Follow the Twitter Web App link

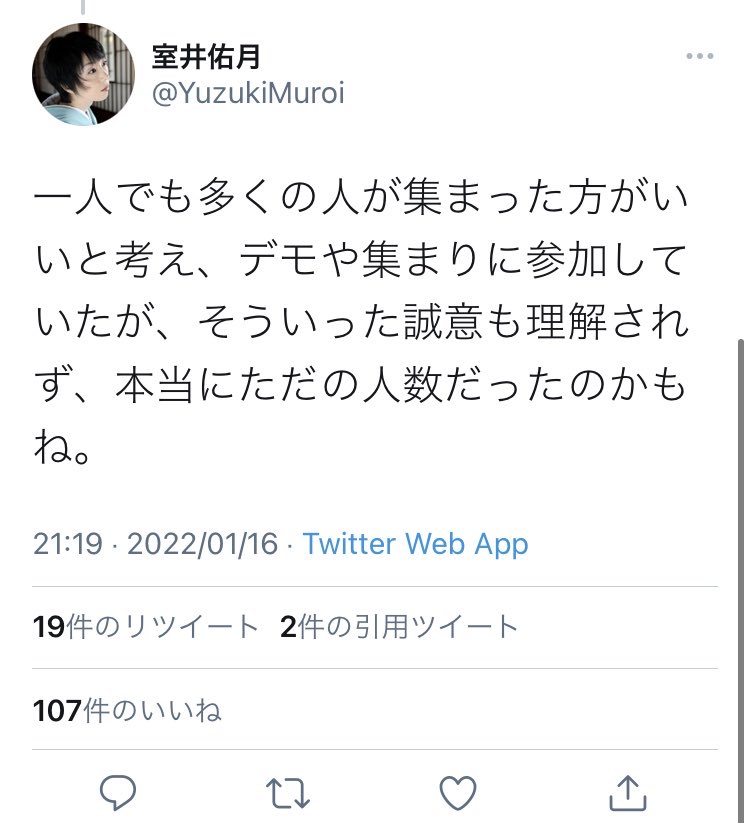point(415,544)
